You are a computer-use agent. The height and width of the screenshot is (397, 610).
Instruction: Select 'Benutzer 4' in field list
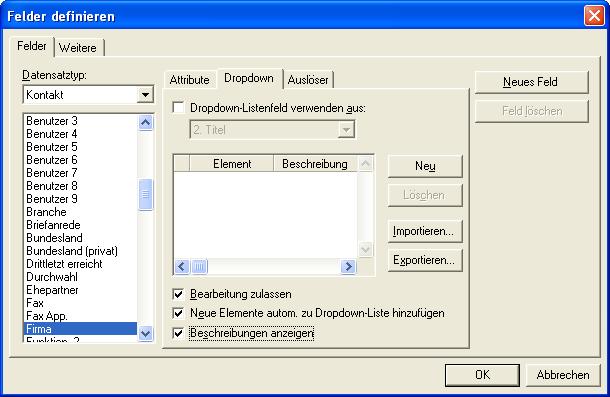tap(80, 134)
